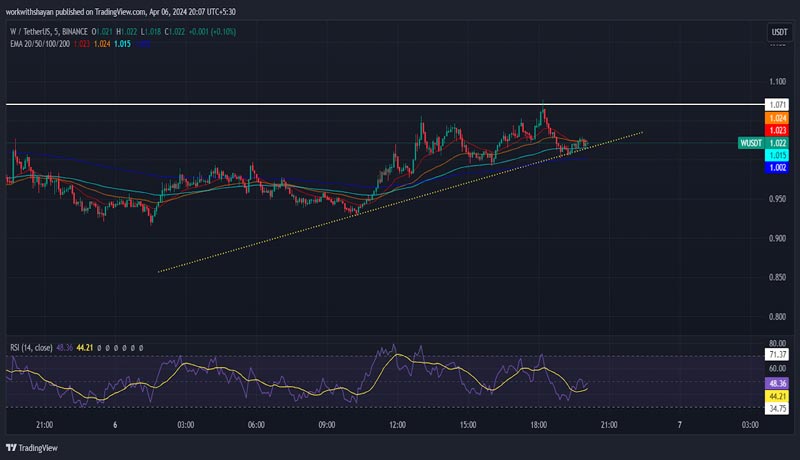Click the RSI legend value 44.21
Image resolution: width=800 pixels, height=460 pixels.
[x=85, y=348]
